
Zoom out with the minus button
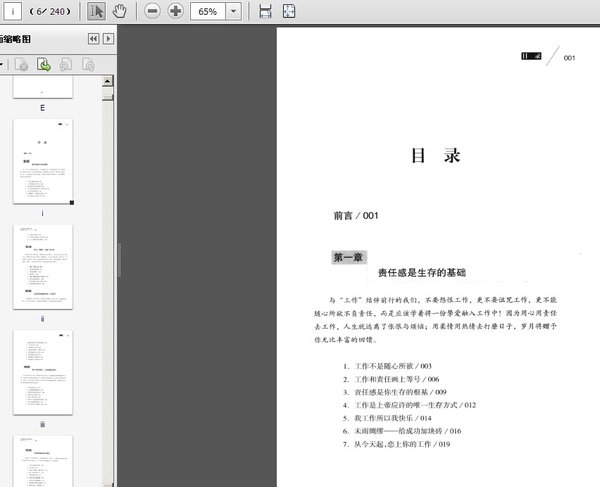point(152,11)
